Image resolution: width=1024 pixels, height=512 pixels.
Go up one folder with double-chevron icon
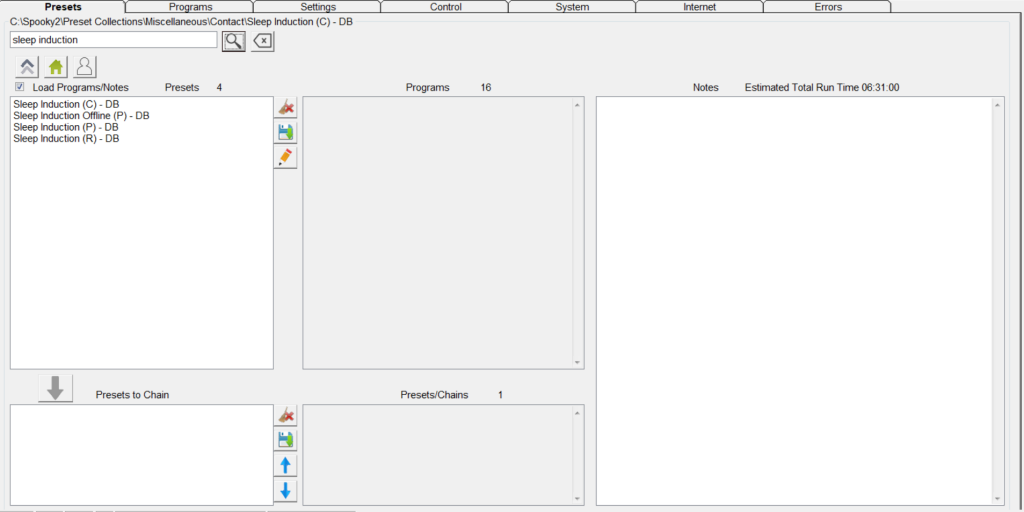pos(27,67)
